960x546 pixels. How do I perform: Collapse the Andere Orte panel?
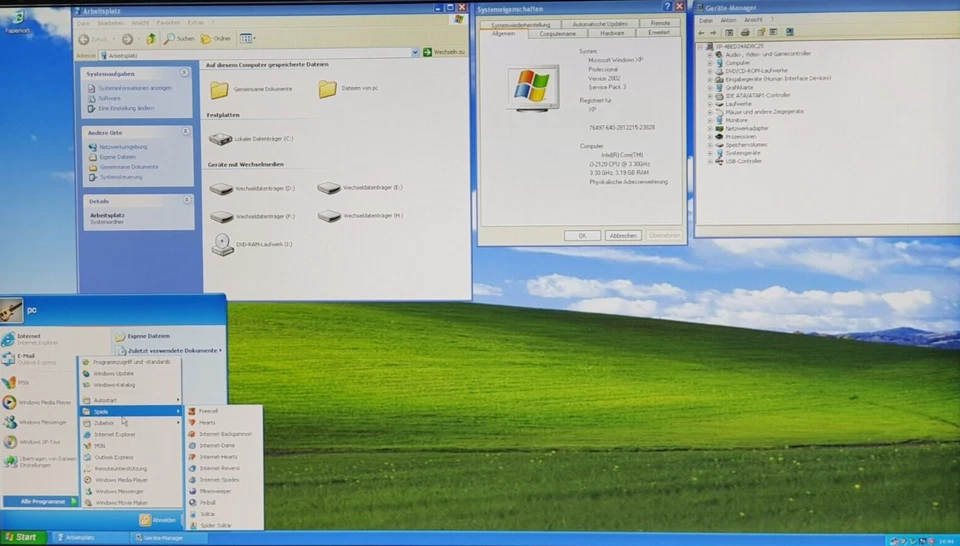186,132
